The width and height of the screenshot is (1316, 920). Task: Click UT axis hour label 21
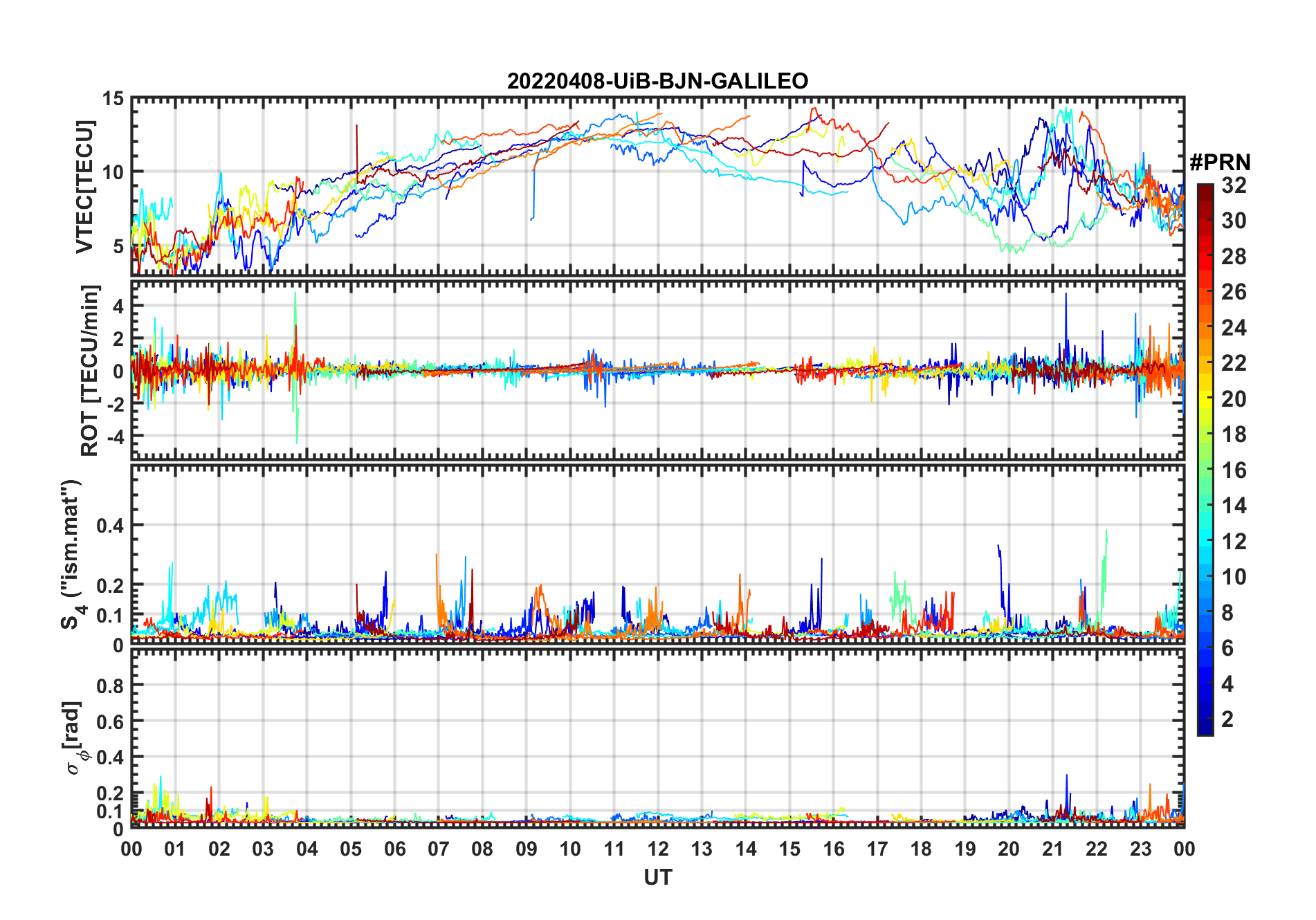(1052, 849)
